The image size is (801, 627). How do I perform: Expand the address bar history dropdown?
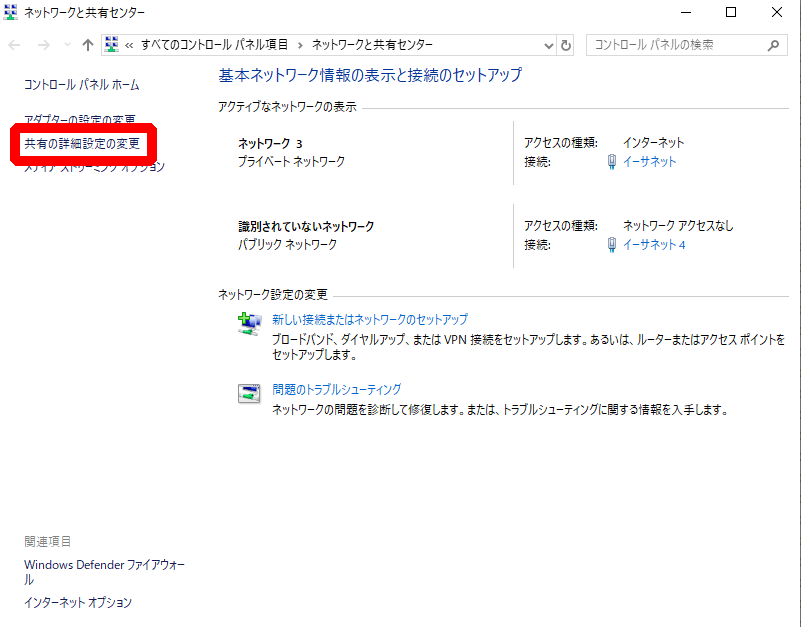coord(548,45)
